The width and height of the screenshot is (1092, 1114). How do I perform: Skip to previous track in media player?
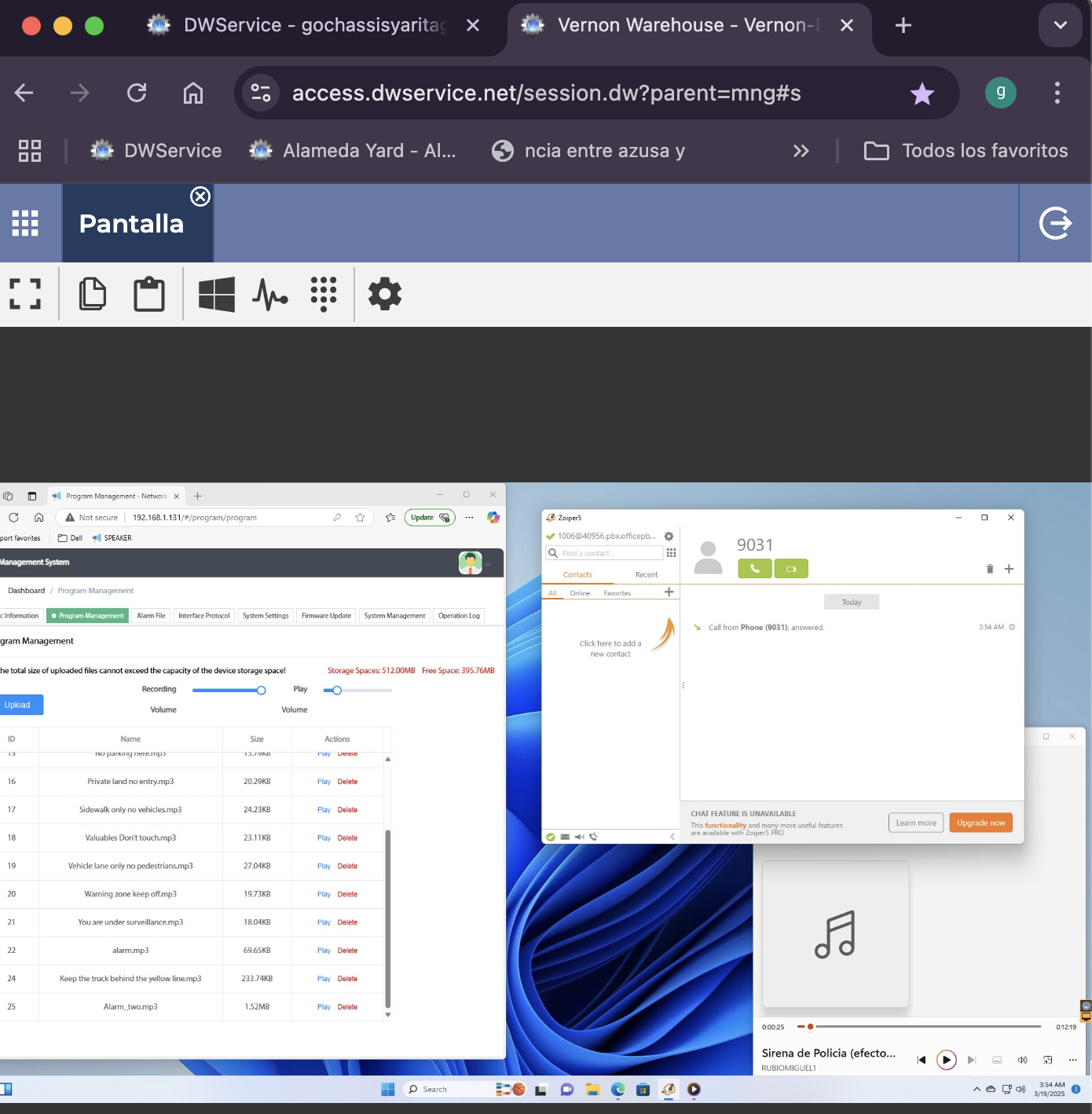[922, 1060]
